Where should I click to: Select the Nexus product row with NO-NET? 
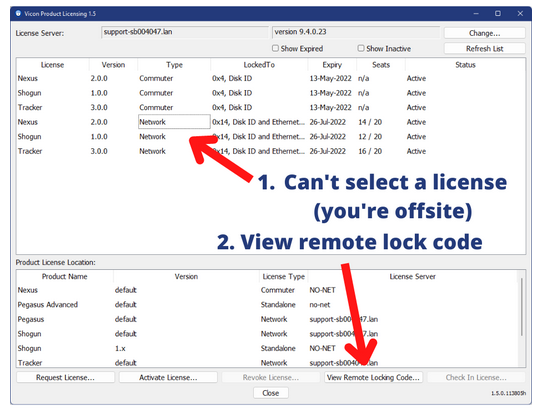point(267,290)
